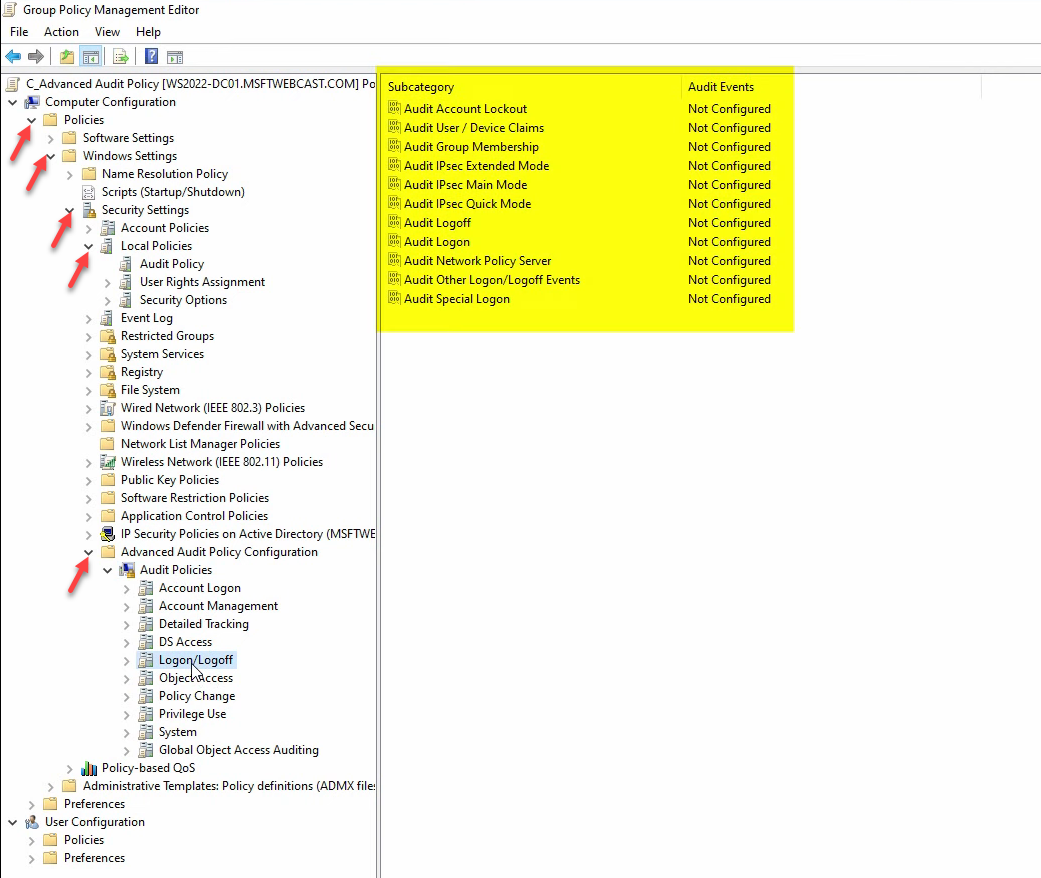Collapse the Windows Settings node

(x=50, y=156)
